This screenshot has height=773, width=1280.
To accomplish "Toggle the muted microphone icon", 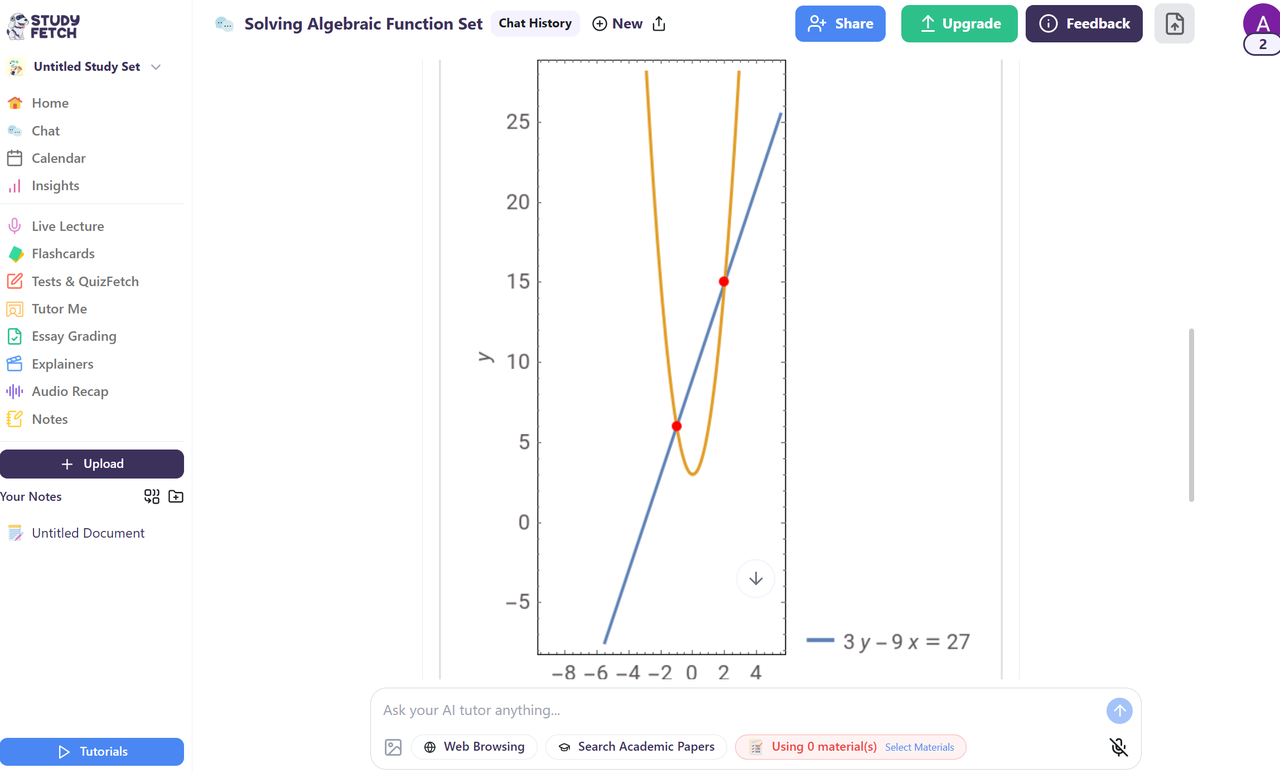I will [1119, 747].
